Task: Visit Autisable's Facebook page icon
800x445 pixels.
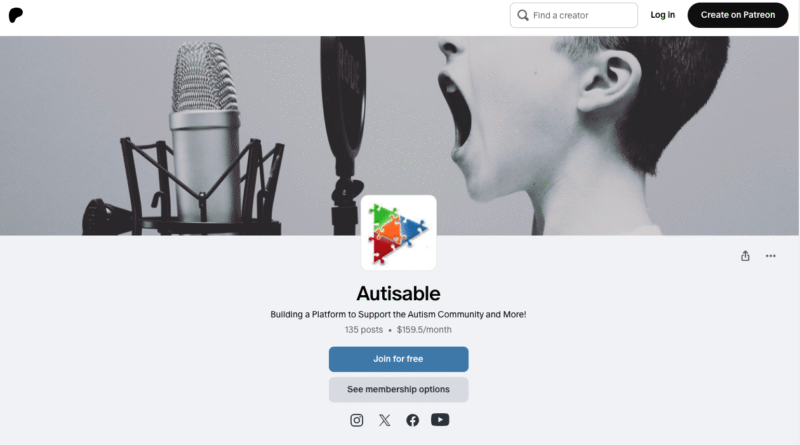Action: [412, 420]
